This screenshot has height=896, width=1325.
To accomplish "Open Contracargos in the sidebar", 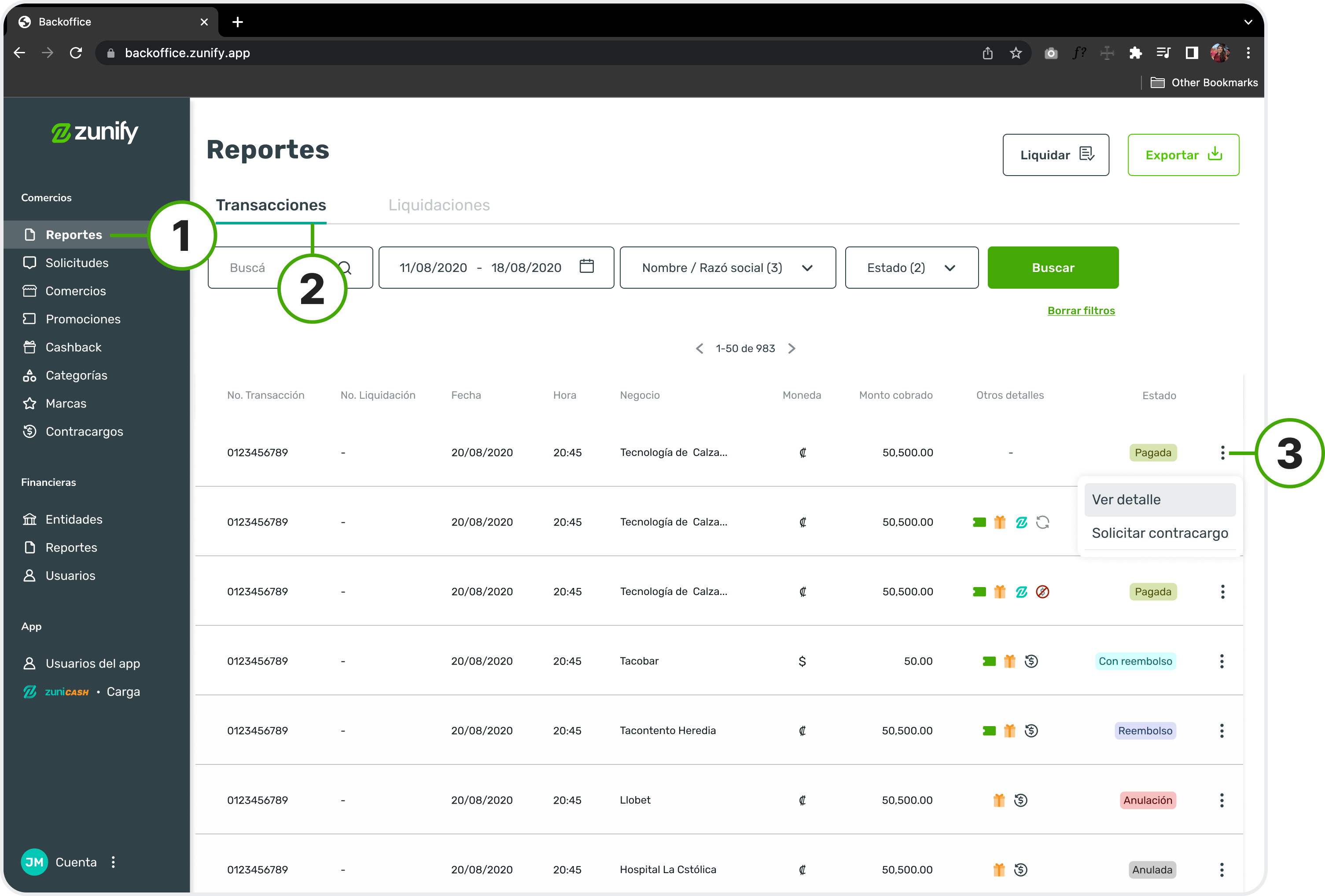I will [84, 431].
